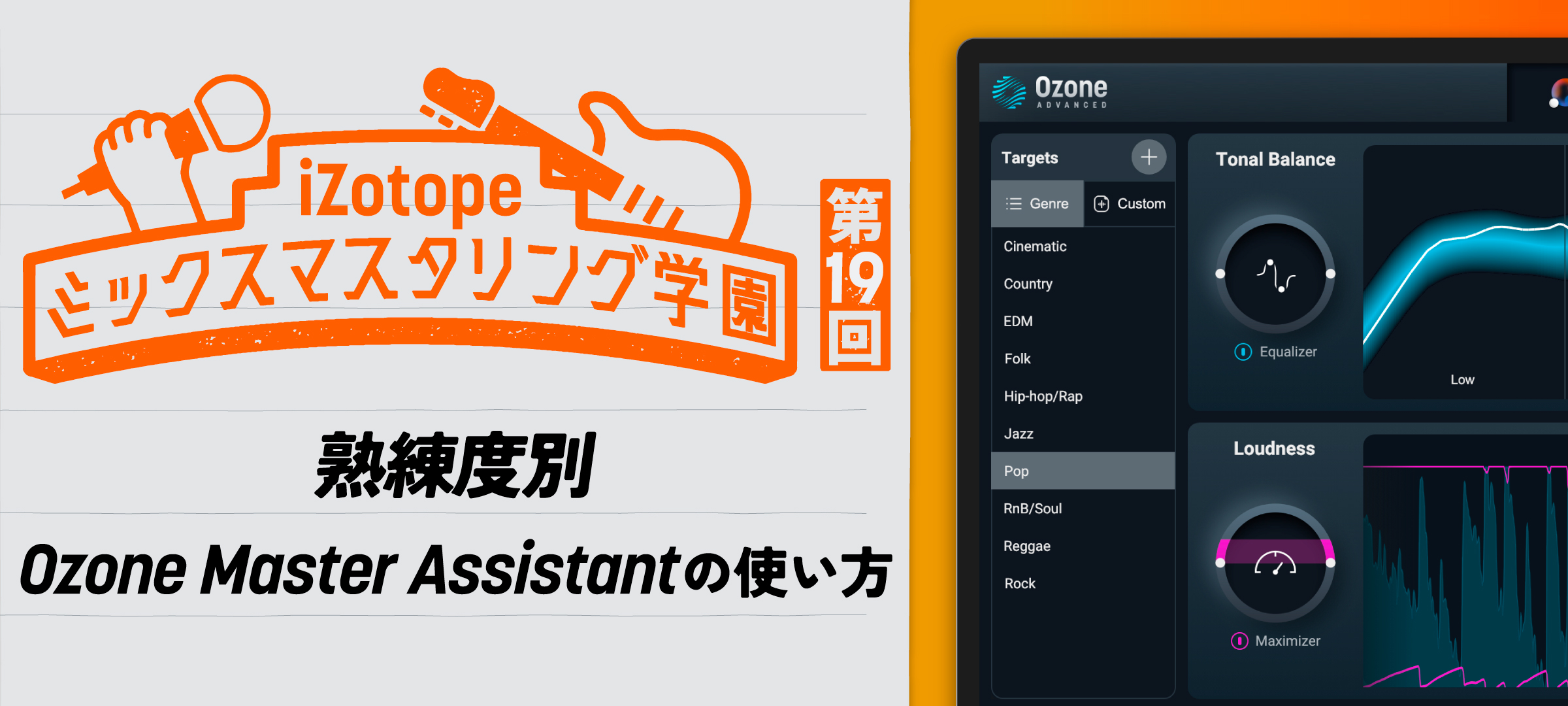This screenshot has width=1568, height=706.
Task: Choose EDM in the genre list
Action: click(x=1083, y=321)
